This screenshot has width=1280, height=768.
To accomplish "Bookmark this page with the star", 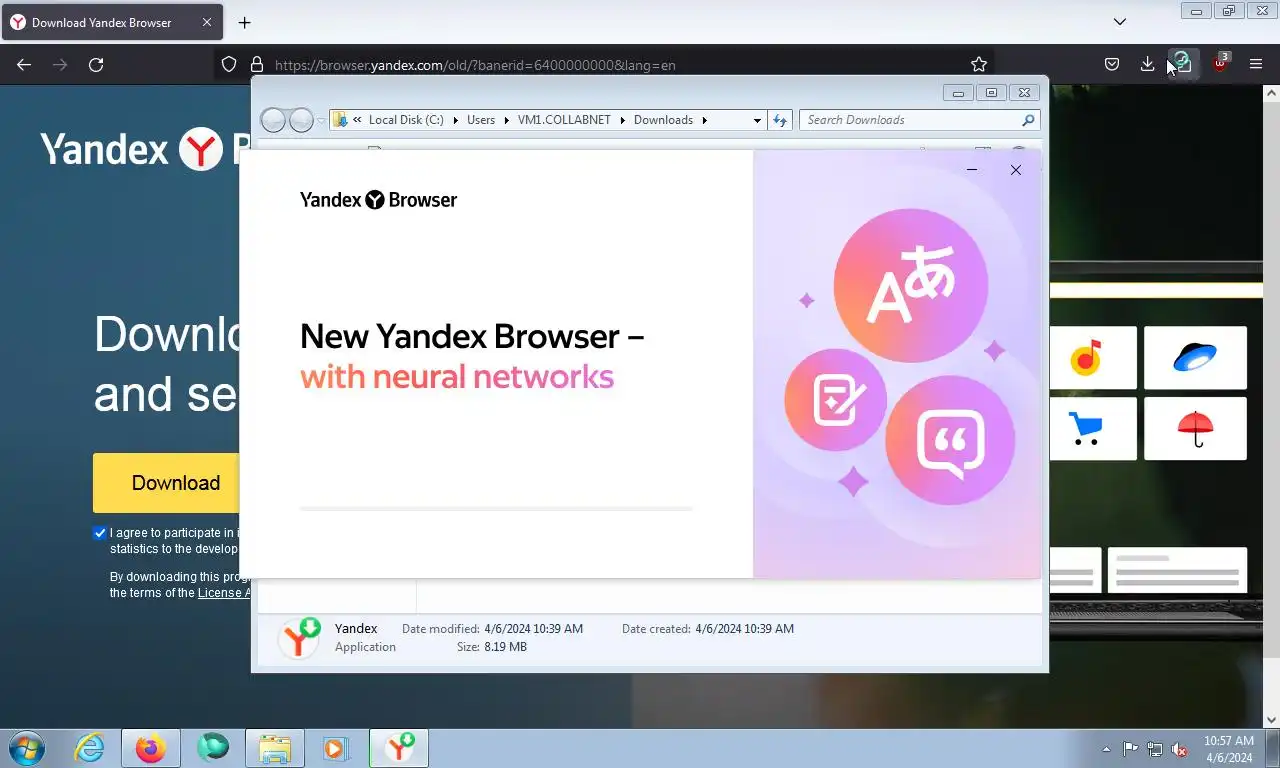I will tap(979, 64).
